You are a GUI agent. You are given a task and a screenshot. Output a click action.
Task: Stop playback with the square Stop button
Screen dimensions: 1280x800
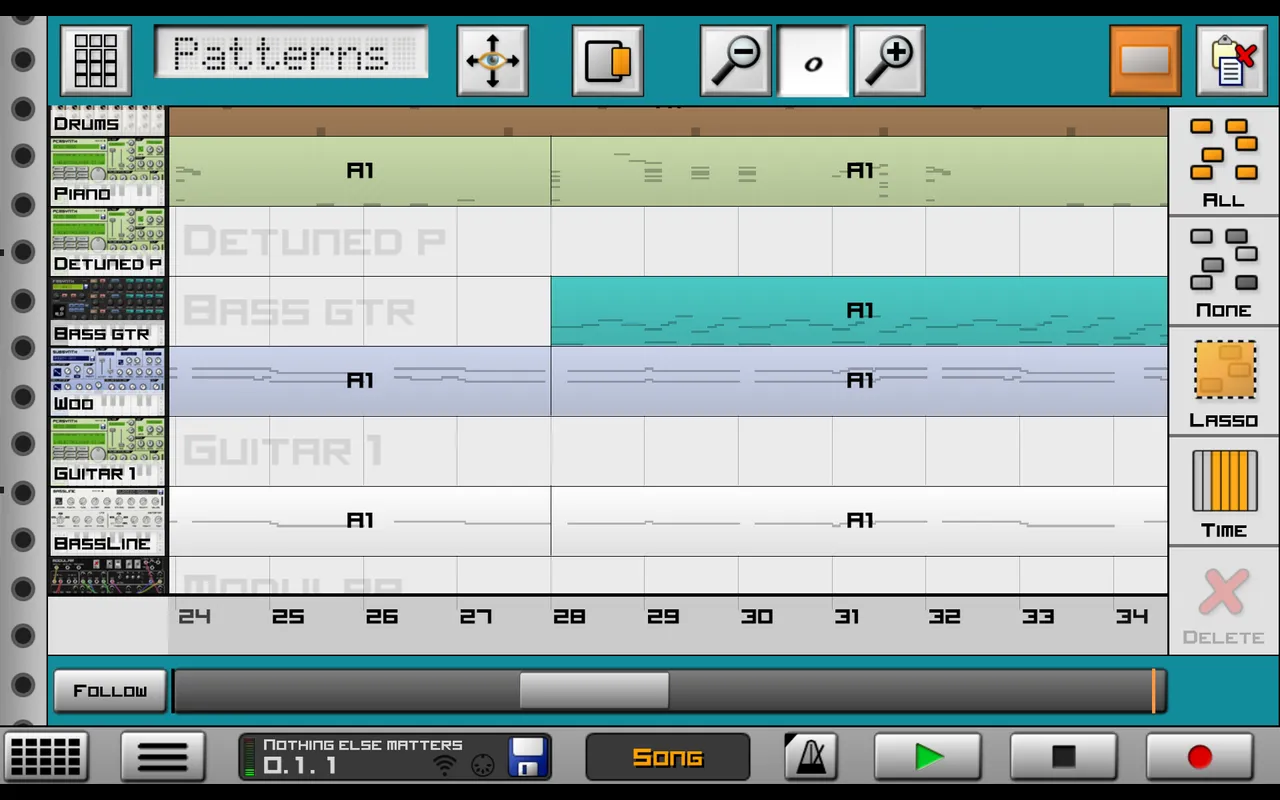click(x=1064, y=757)
